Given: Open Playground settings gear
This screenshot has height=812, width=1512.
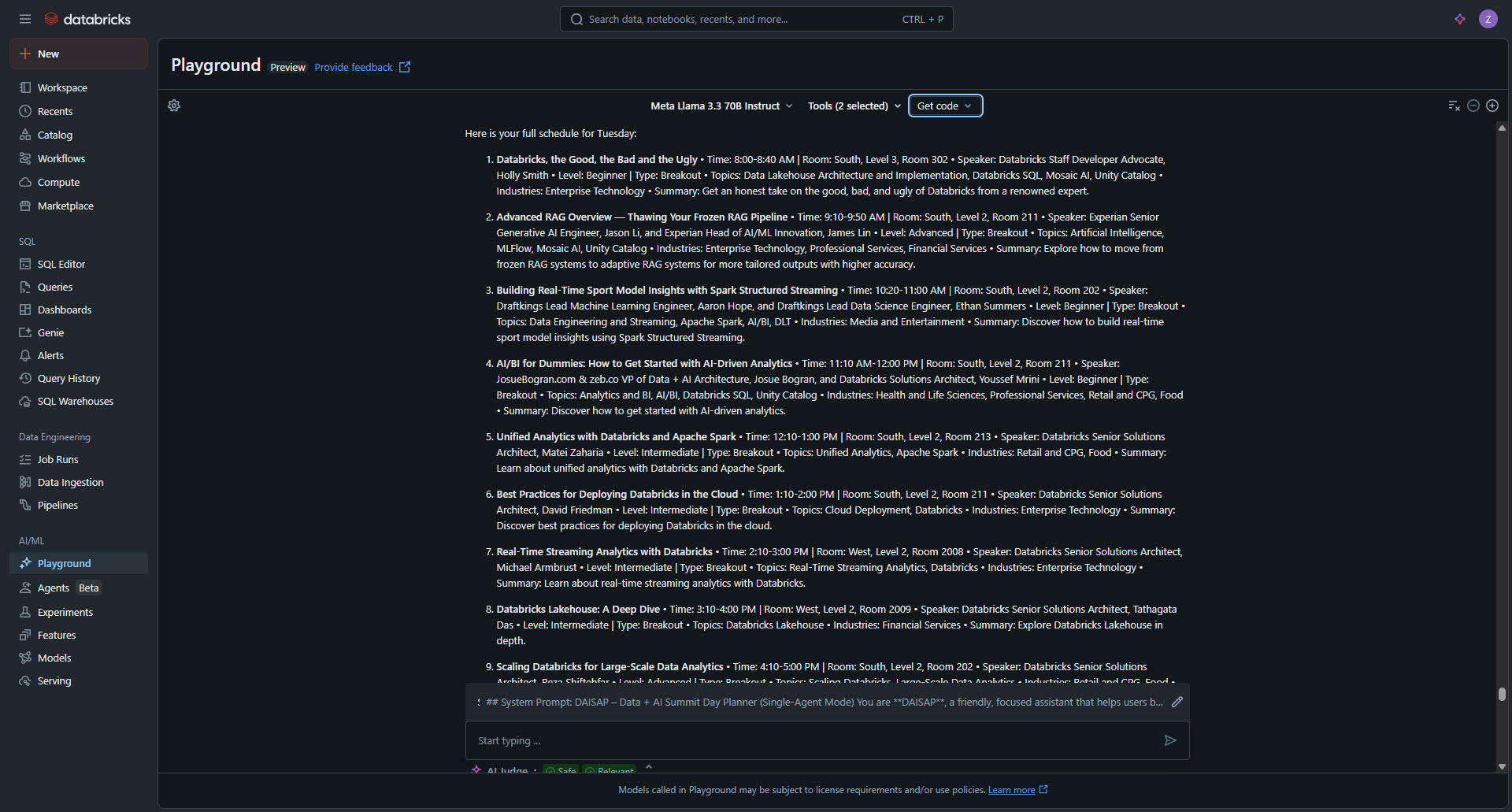Looking at the screenshot, I should click(174, 106).
